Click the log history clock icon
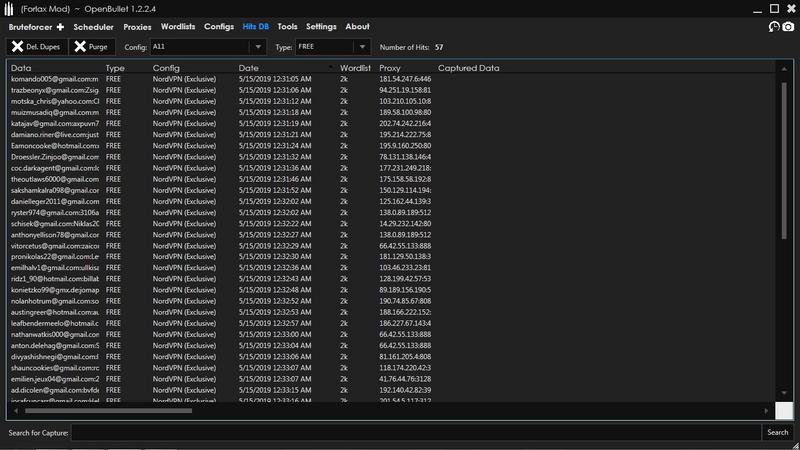 tap(774, 27)
